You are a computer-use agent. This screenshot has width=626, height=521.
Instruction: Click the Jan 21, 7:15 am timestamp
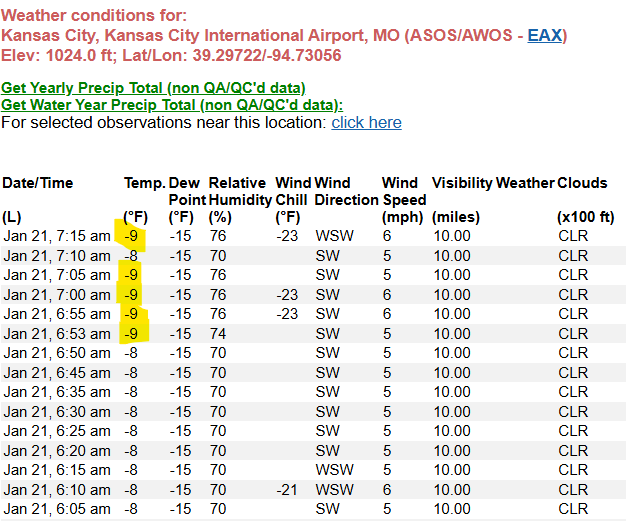[56, 236]
